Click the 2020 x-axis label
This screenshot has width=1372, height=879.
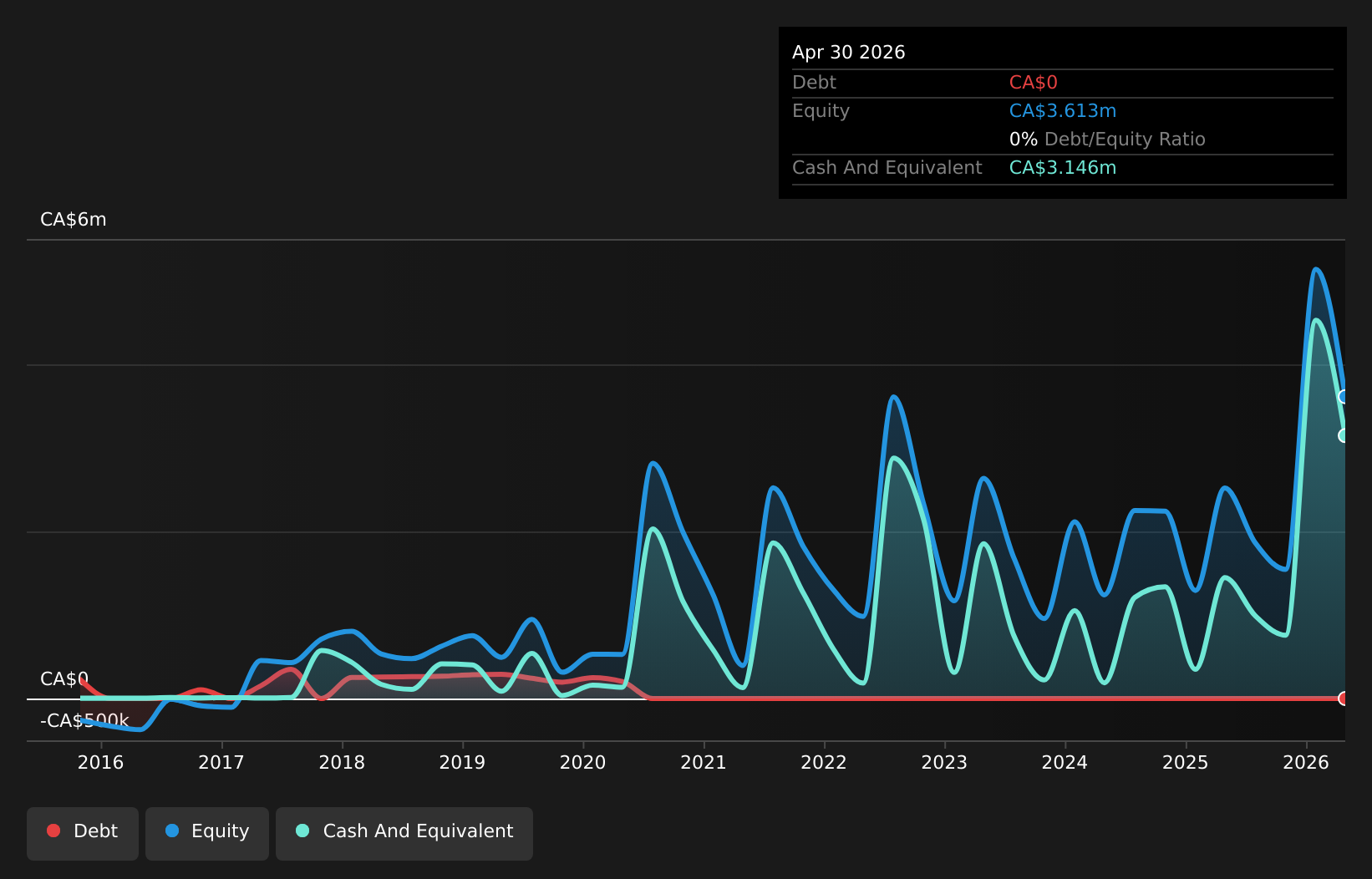pos(582,762)
